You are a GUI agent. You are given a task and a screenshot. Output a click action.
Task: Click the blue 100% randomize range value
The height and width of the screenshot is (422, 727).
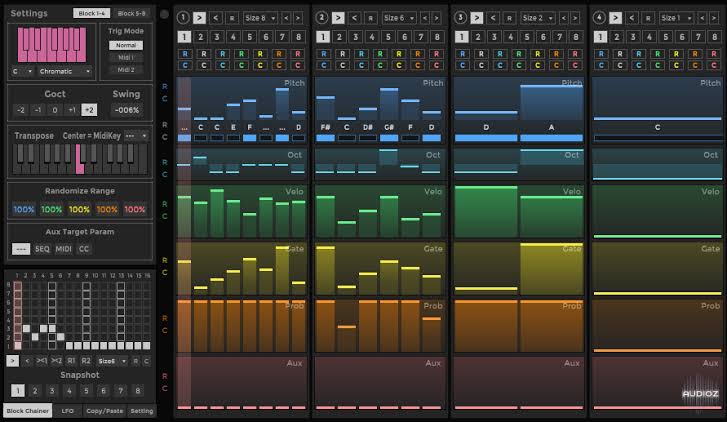point(24,210)
